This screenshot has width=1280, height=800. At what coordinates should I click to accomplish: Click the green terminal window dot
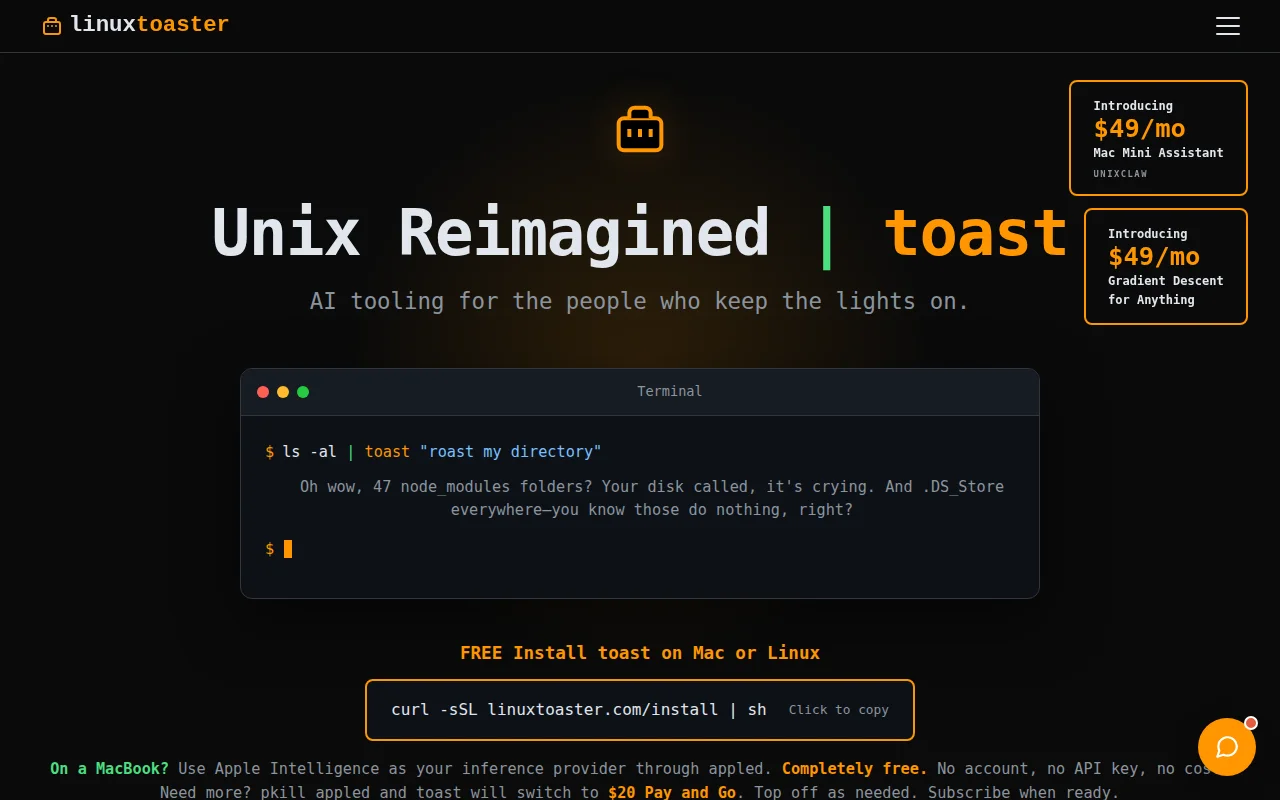click(303, 392)
